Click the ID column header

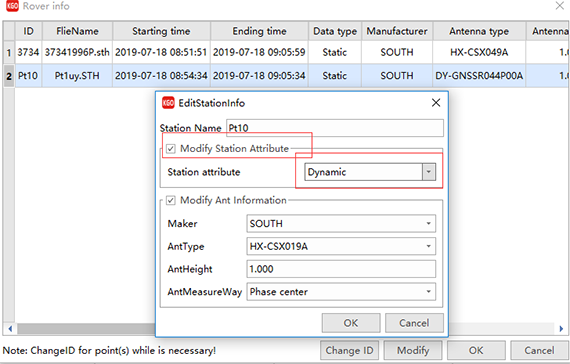tap(28, 31)
